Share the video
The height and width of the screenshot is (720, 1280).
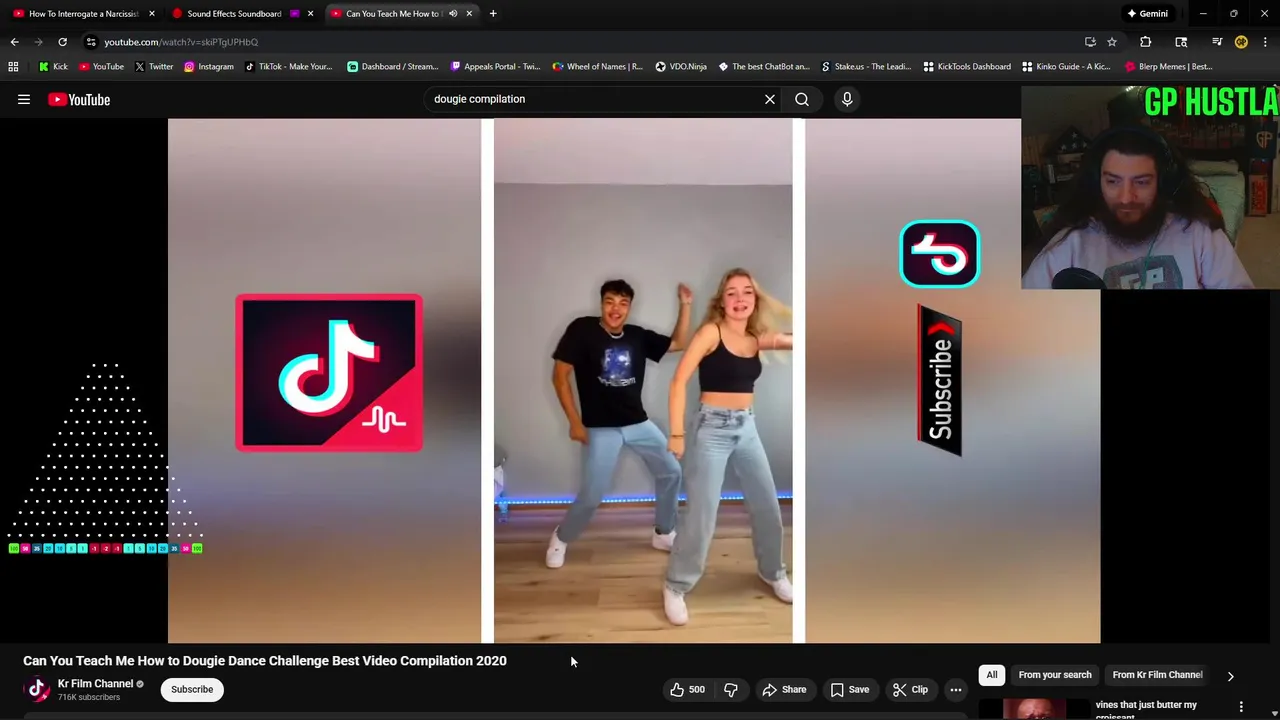click(784, 689)
